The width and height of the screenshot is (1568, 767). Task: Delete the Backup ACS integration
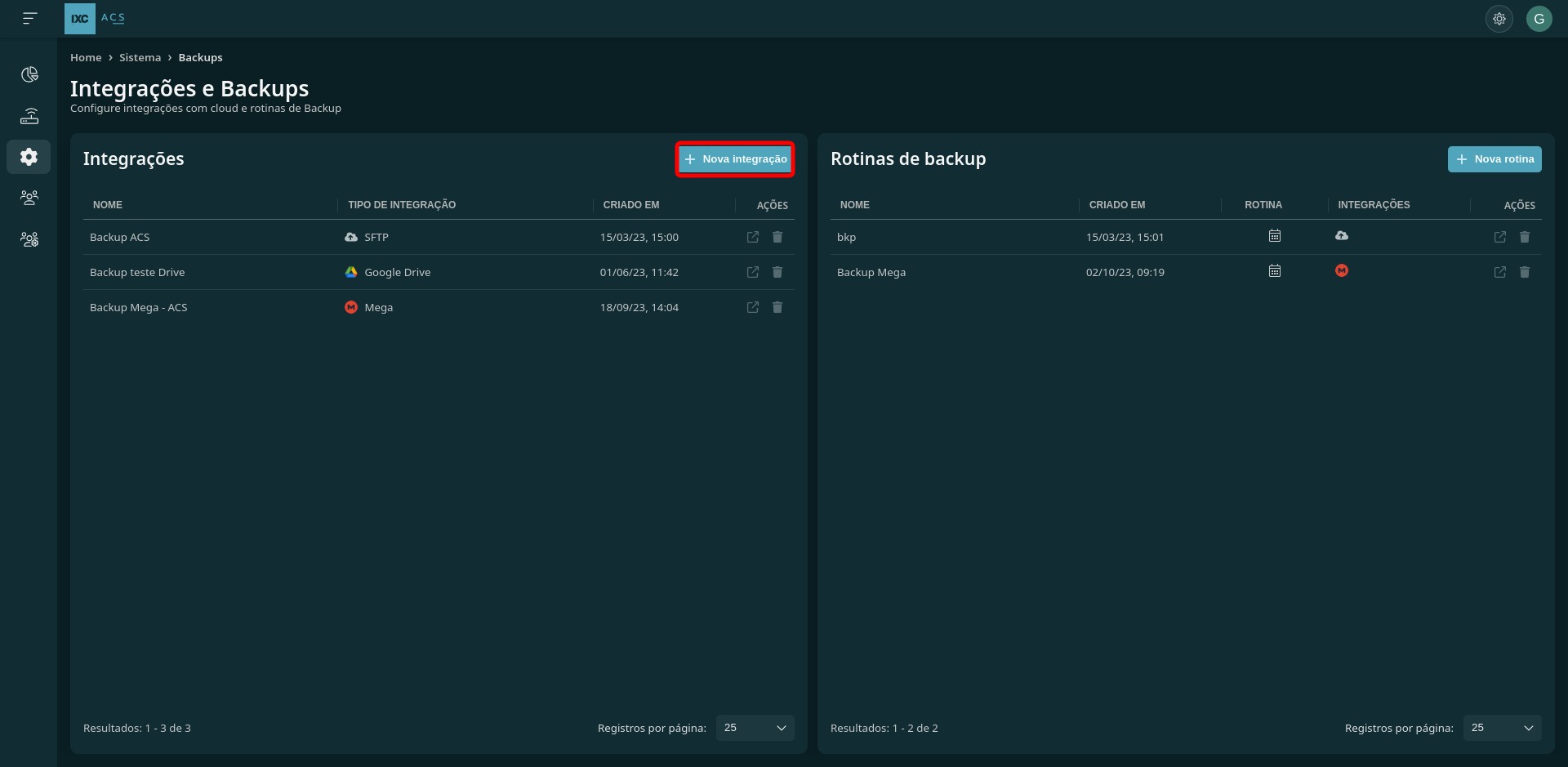(x=777, y=237)
